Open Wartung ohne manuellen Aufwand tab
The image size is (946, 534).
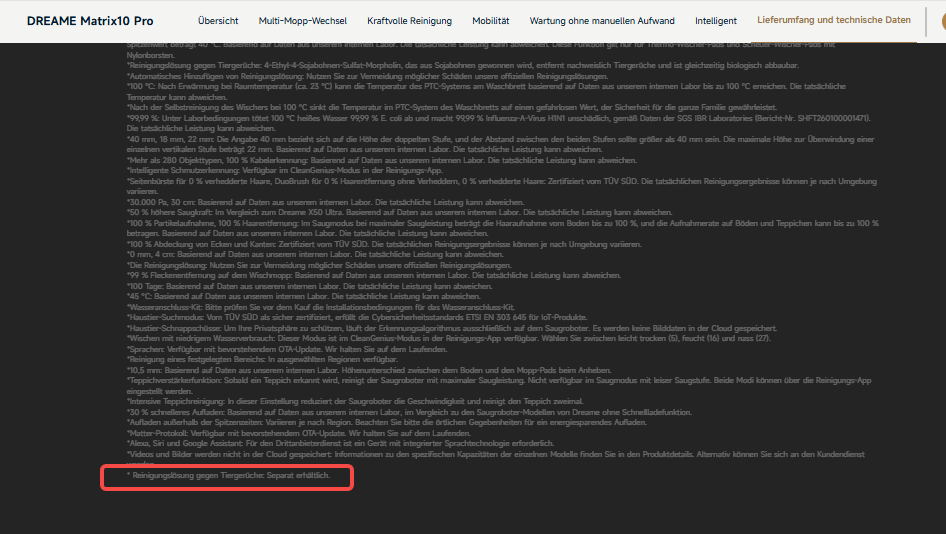pyautogui.click(x=602, y=21)
